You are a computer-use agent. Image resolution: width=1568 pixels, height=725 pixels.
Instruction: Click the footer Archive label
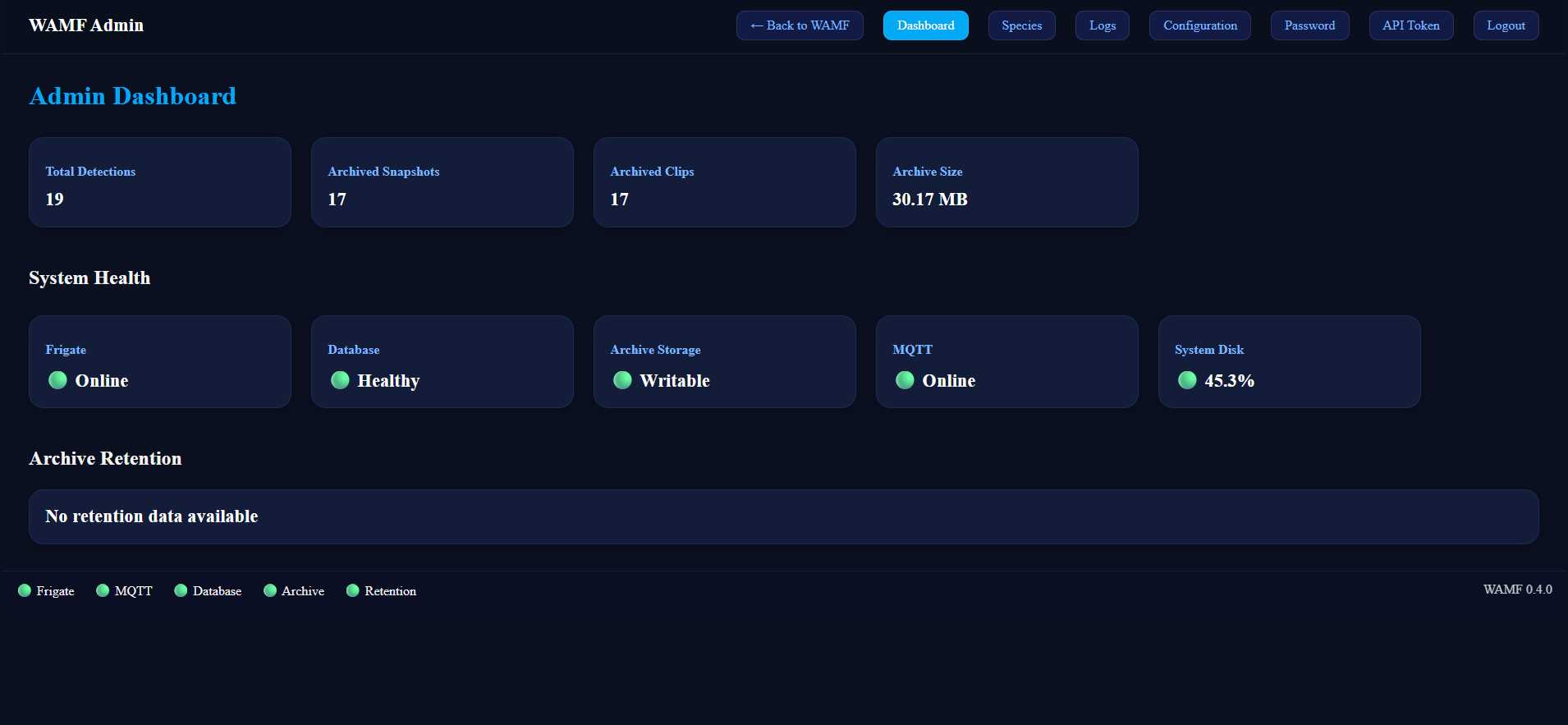(303, 591)
